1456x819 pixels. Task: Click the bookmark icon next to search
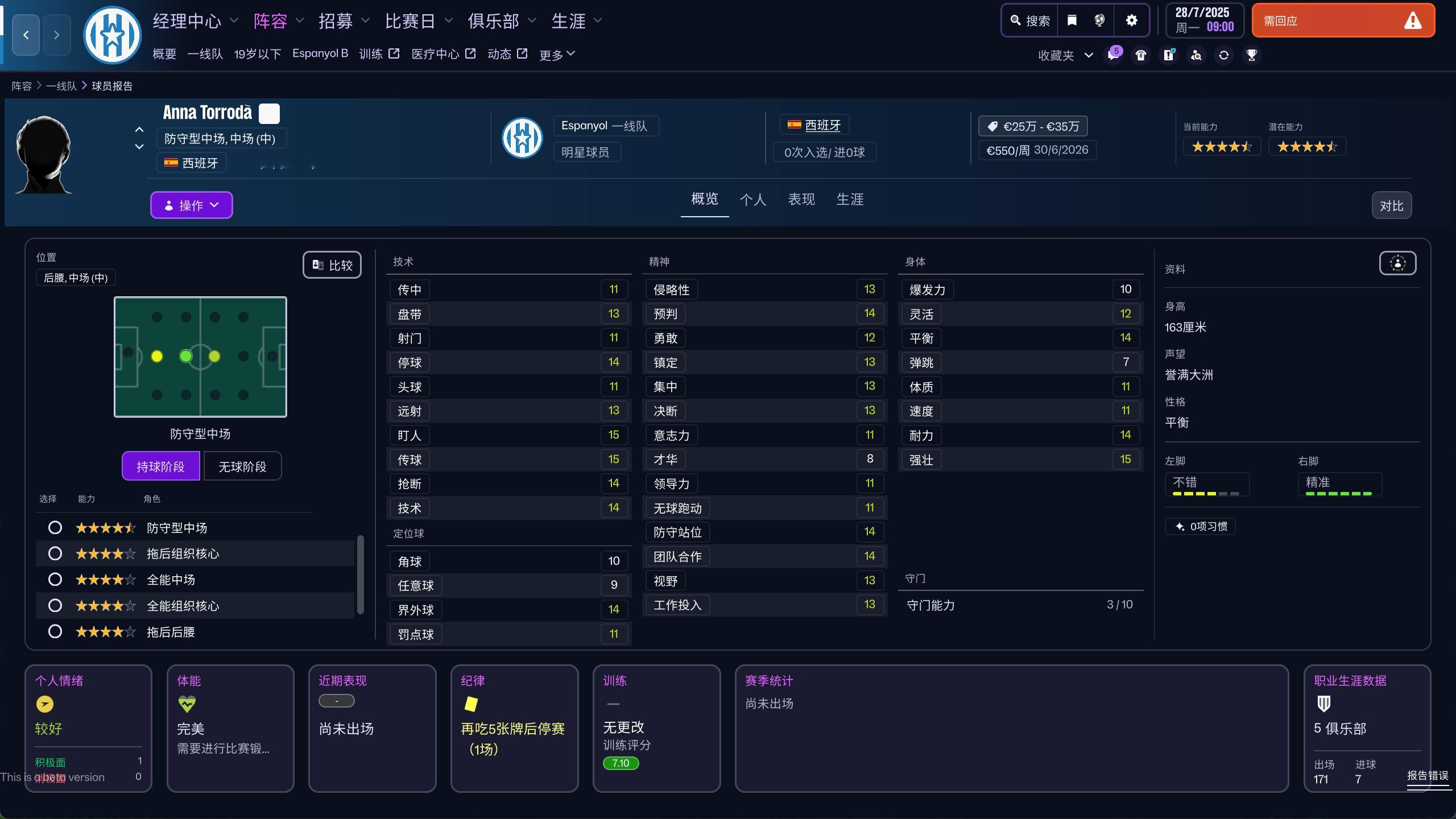point(1071,20)
